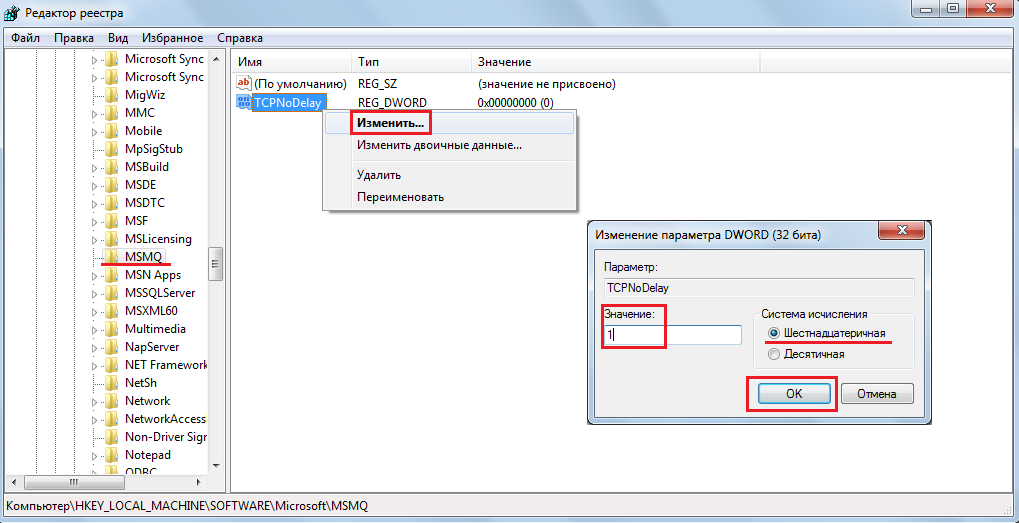
Task: Expand the NET Framework tree node
Action: click(x=94, y=365)
